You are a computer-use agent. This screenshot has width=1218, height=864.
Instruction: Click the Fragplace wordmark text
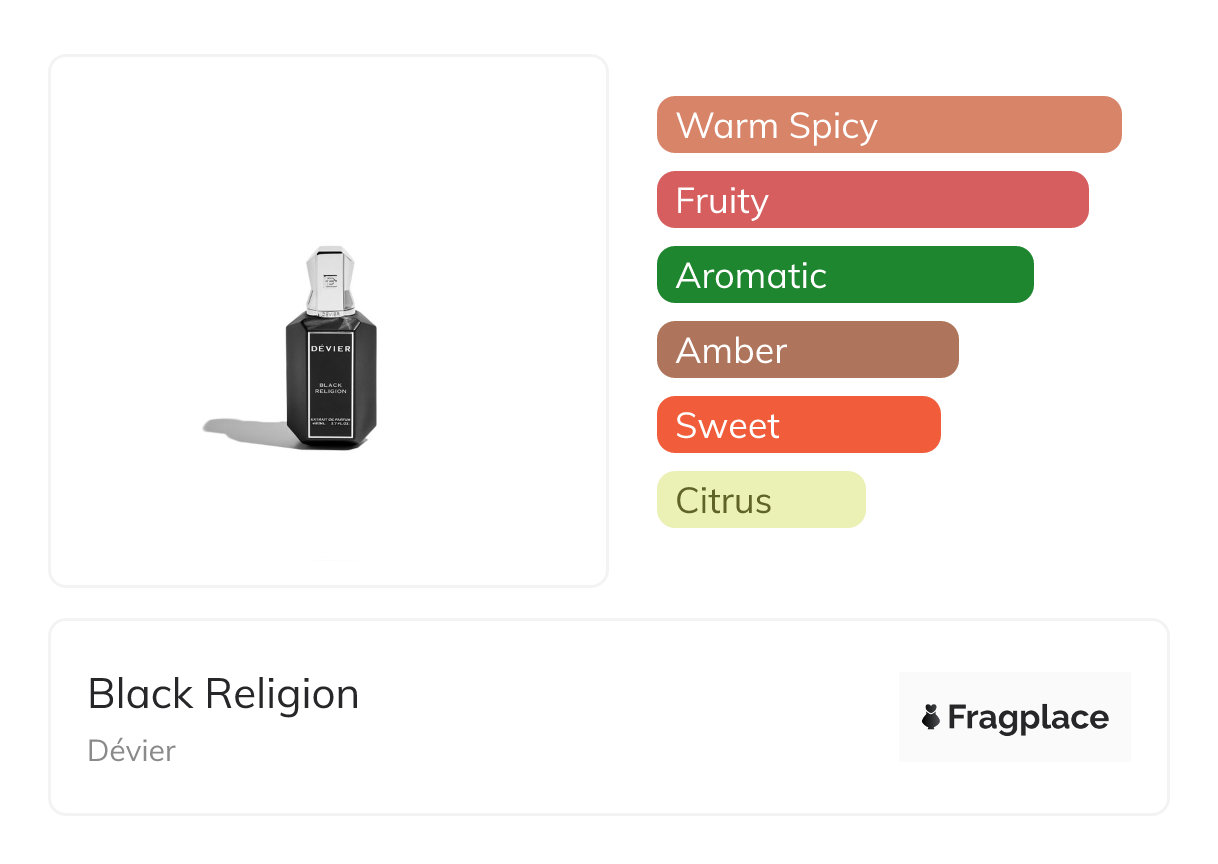pos(1028,718)
